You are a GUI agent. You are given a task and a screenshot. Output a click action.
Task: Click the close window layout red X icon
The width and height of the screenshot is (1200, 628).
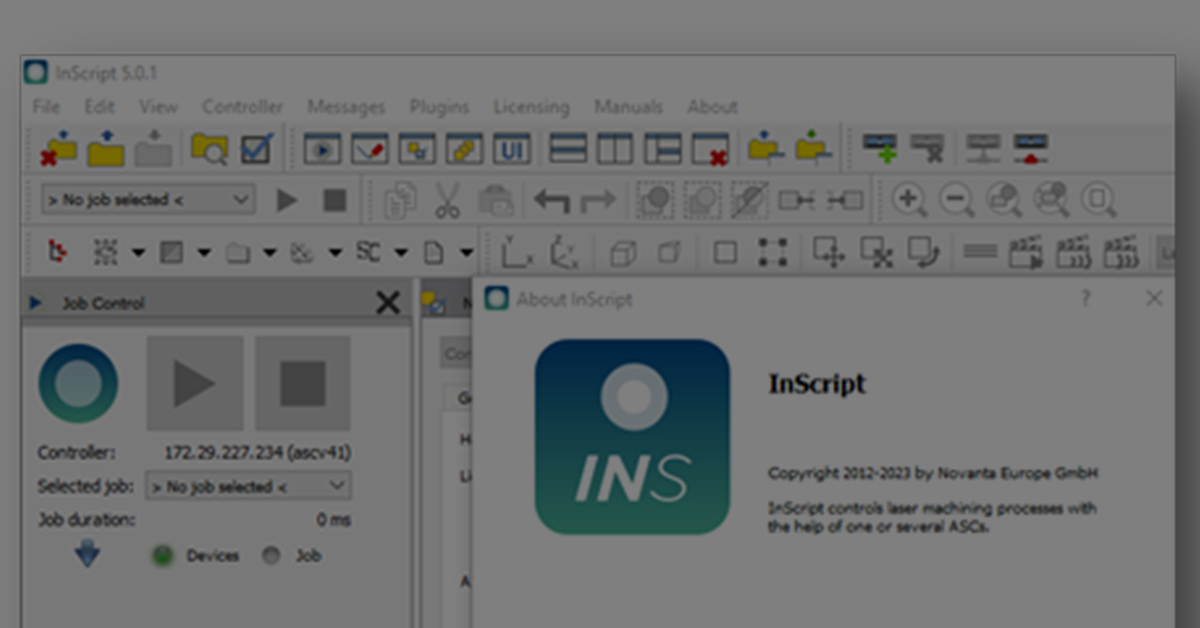(710, 149)
